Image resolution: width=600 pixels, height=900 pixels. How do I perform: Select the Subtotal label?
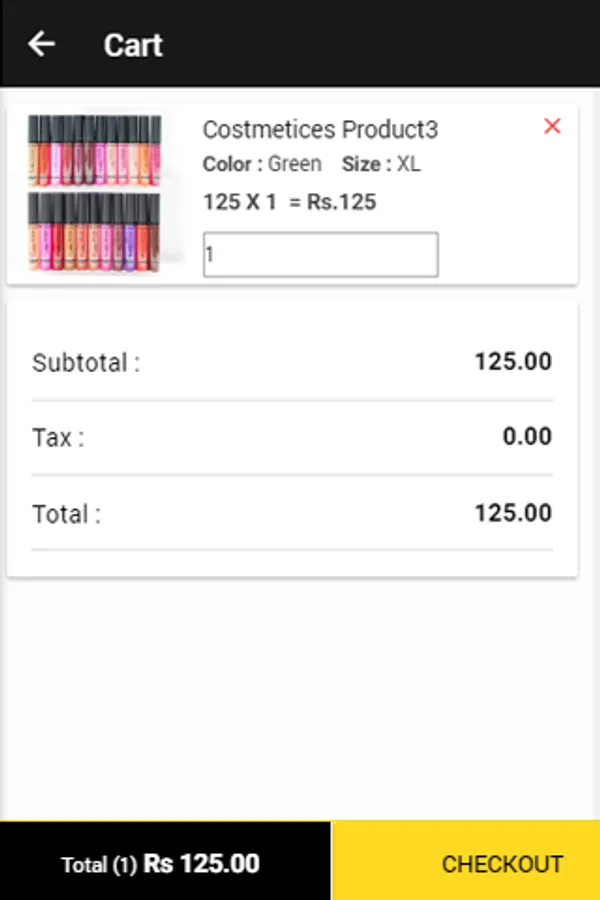[x=86, y=363]
